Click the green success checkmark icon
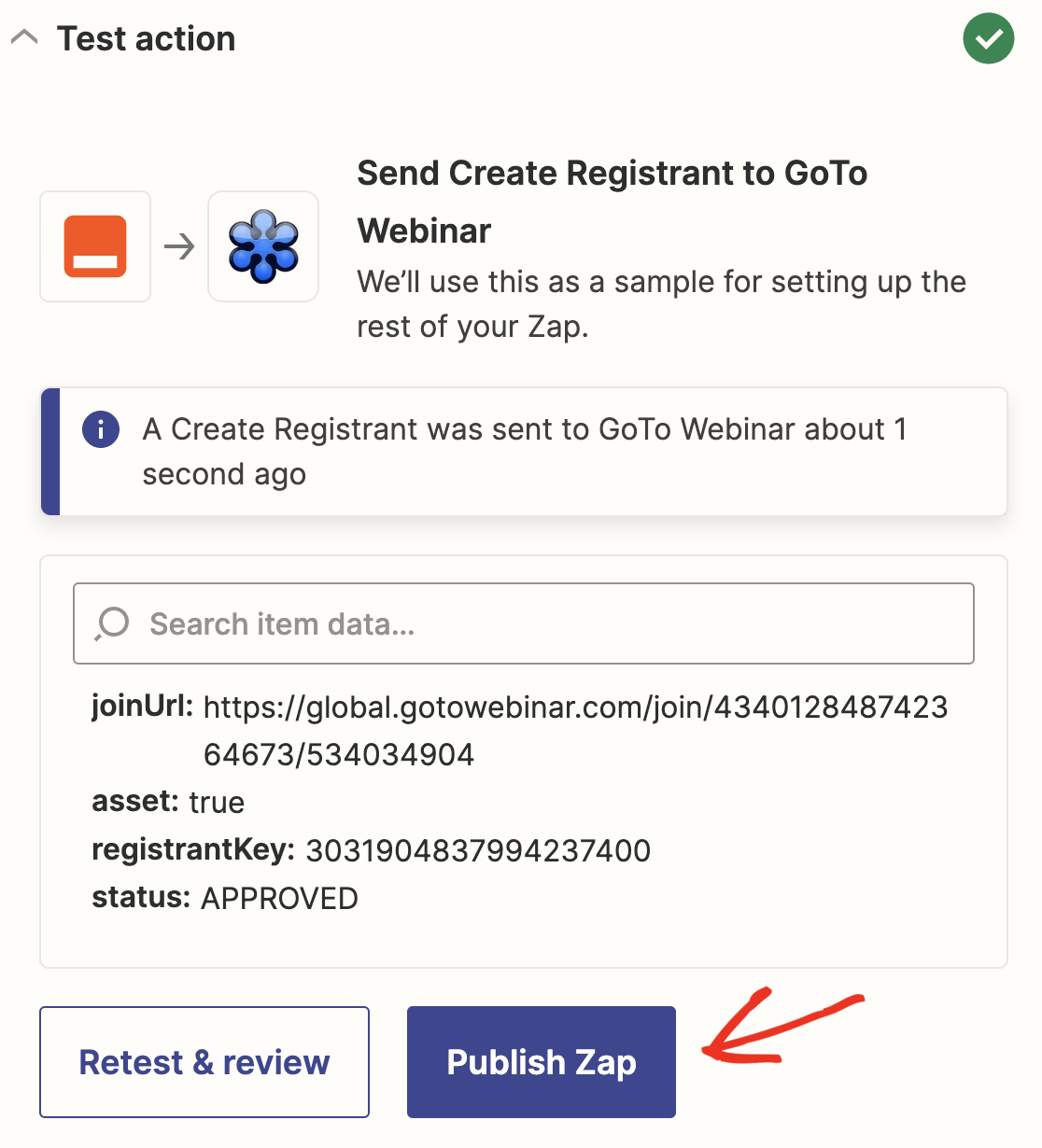The height and width of the screenshot is (1148, 1042). pos(988,38)
